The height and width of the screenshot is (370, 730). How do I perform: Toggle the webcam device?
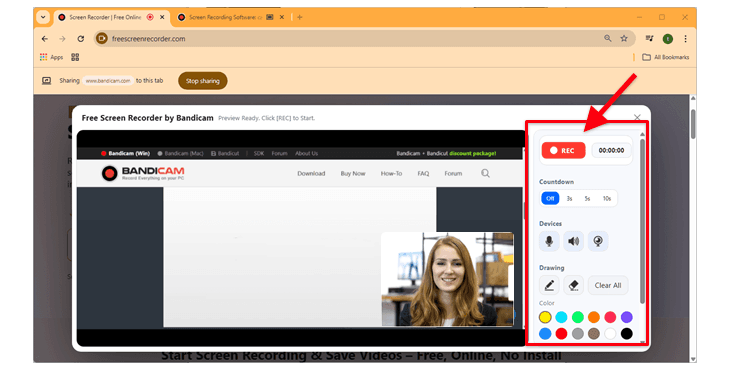(x=598, y=241)
